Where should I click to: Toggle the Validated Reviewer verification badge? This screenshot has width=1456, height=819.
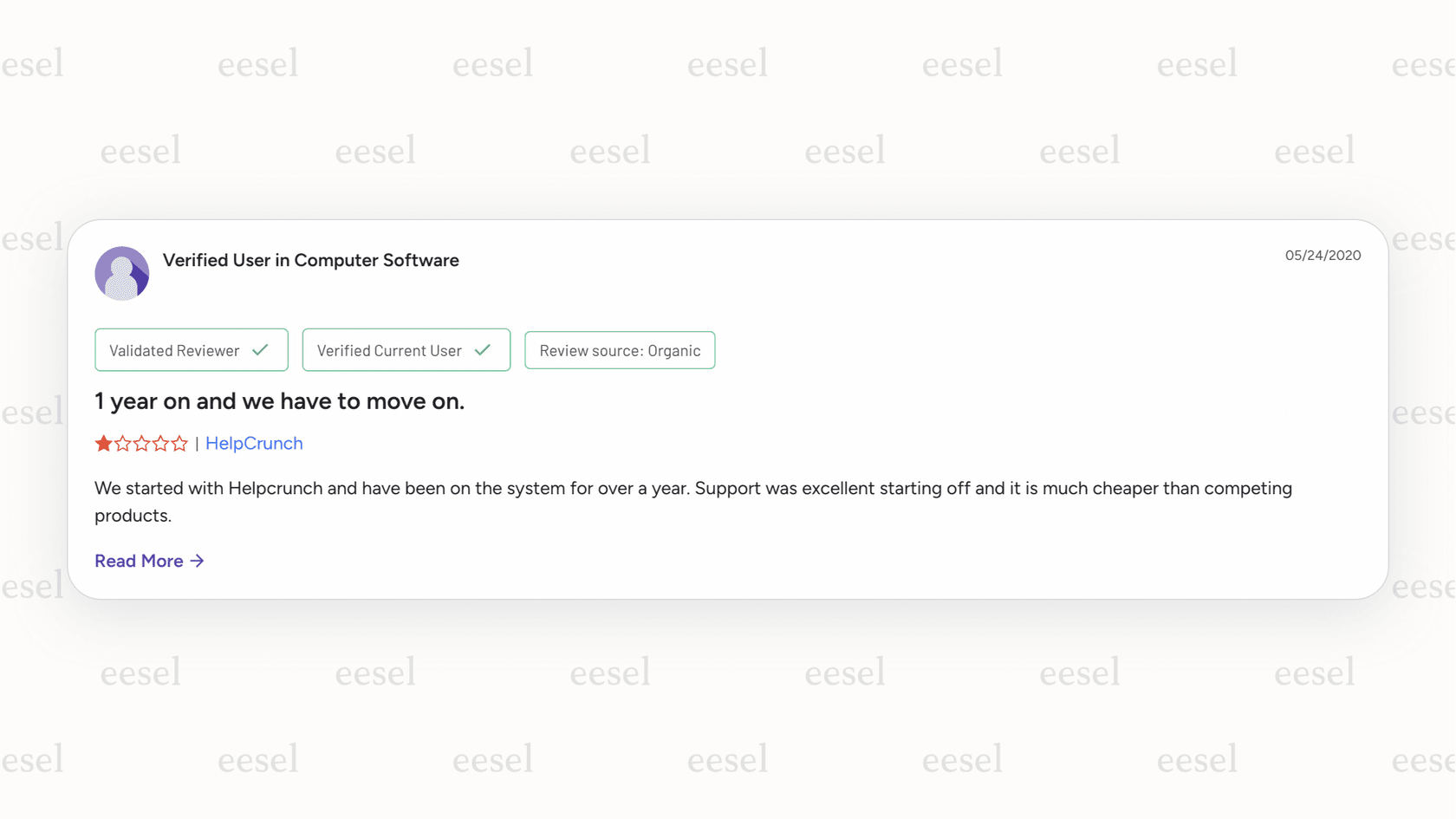click(191, 349)
